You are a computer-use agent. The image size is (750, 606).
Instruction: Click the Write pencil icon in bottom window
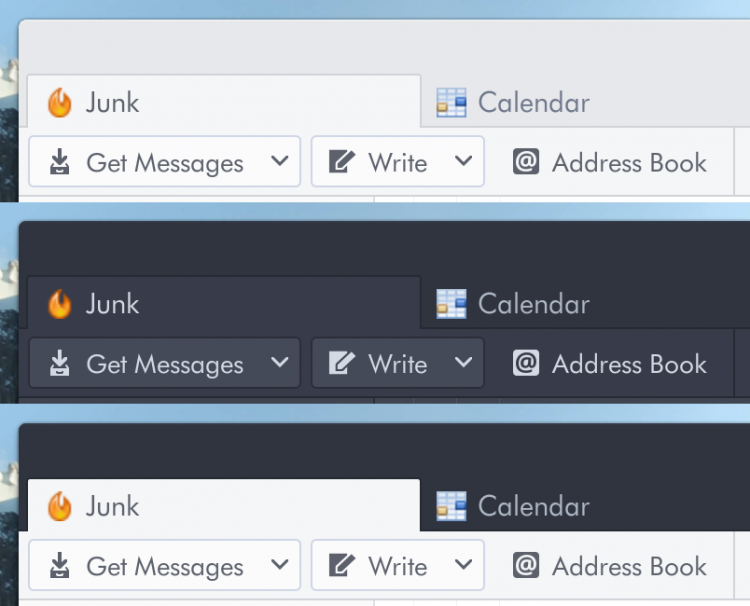point(342,565)
